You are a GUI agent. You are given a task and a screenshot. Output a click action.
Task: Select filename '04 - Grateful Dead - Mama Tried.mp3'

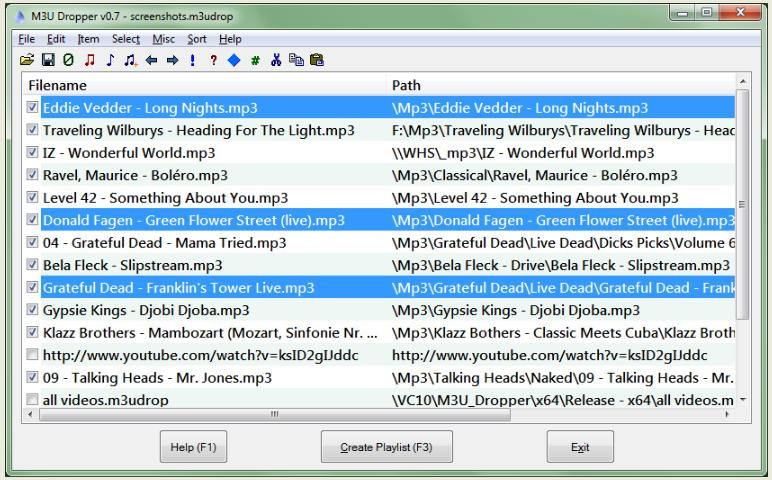164,243
